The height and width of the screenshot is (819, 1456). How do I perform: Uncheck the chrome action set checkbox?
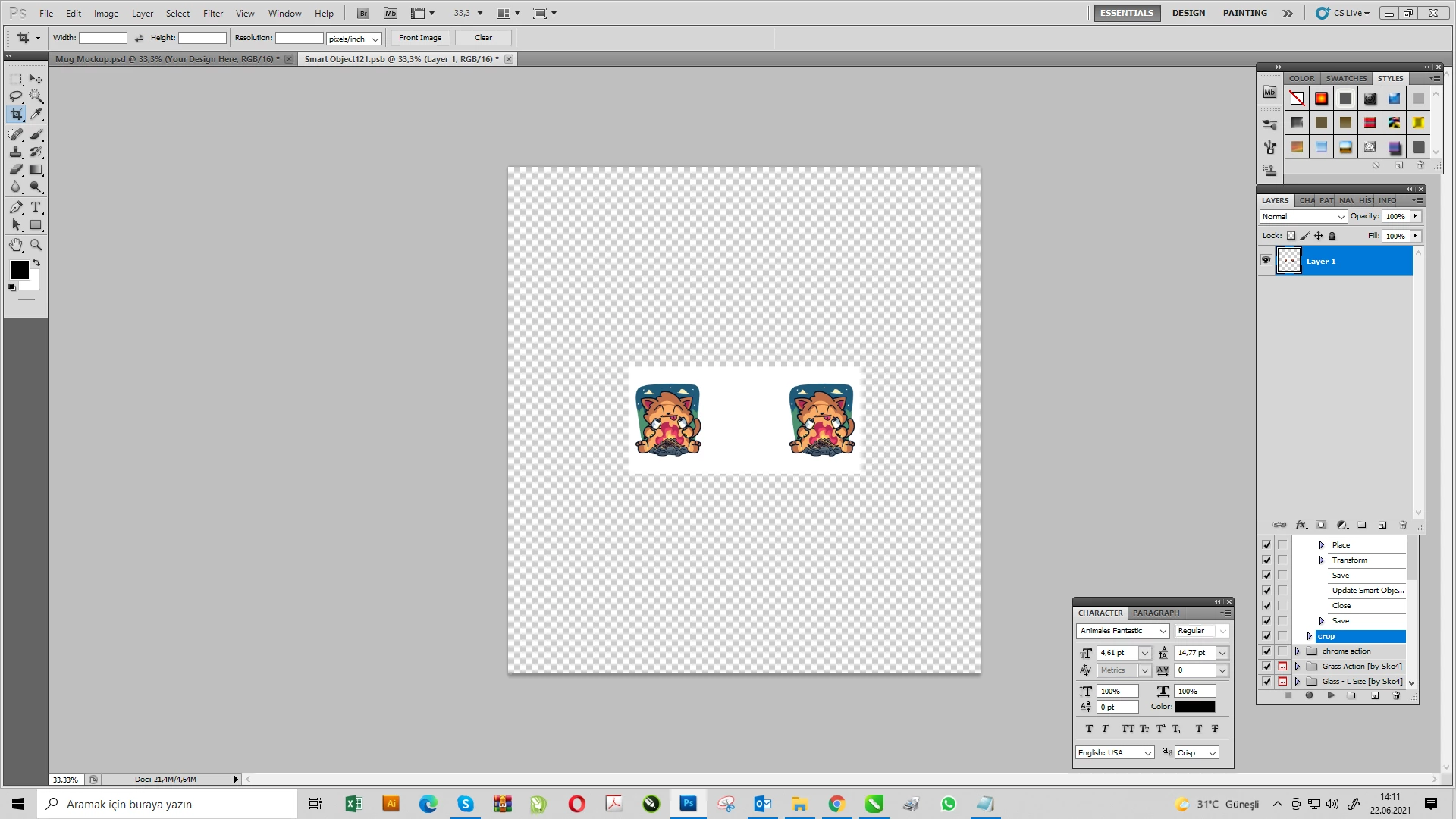point(1266,651)
